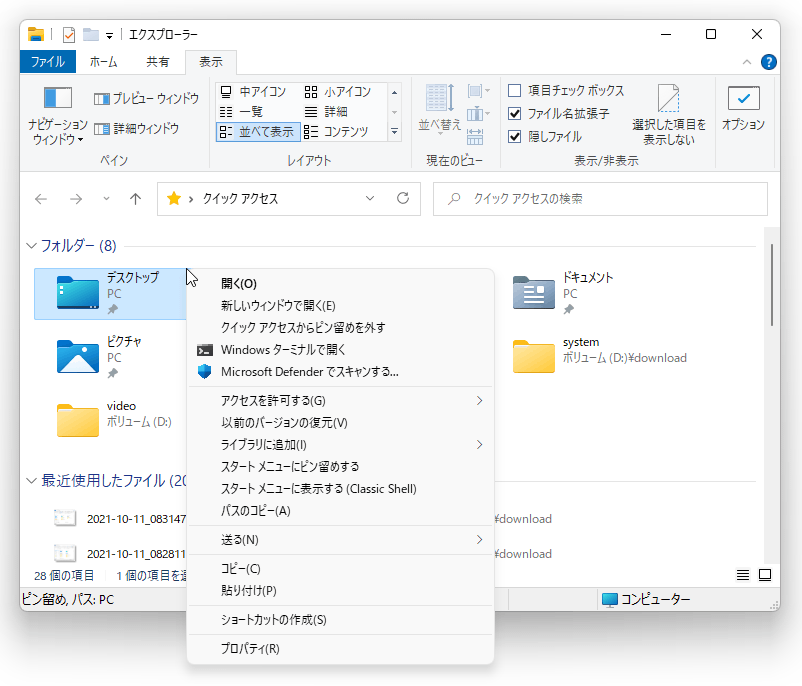Choose クイック アクセスからピン留めを外す
Screen dimensions: 802x686
[340, 327]
